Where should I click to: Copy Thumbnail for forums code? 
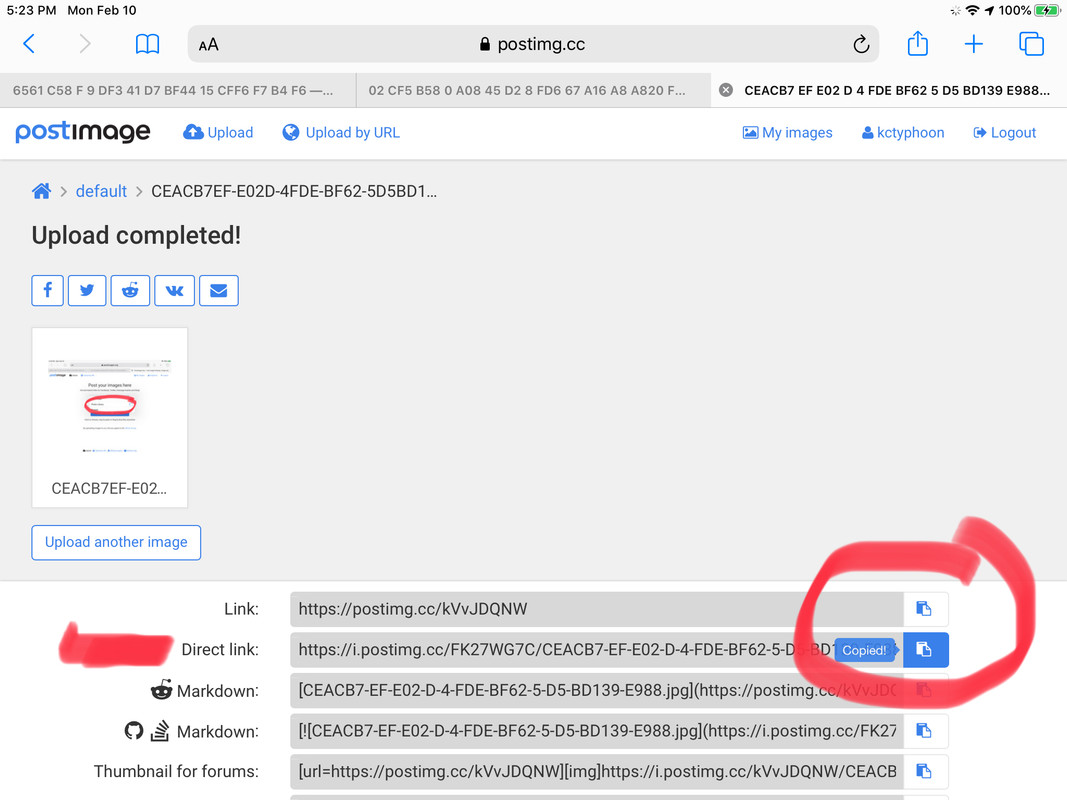click(925, 771)
